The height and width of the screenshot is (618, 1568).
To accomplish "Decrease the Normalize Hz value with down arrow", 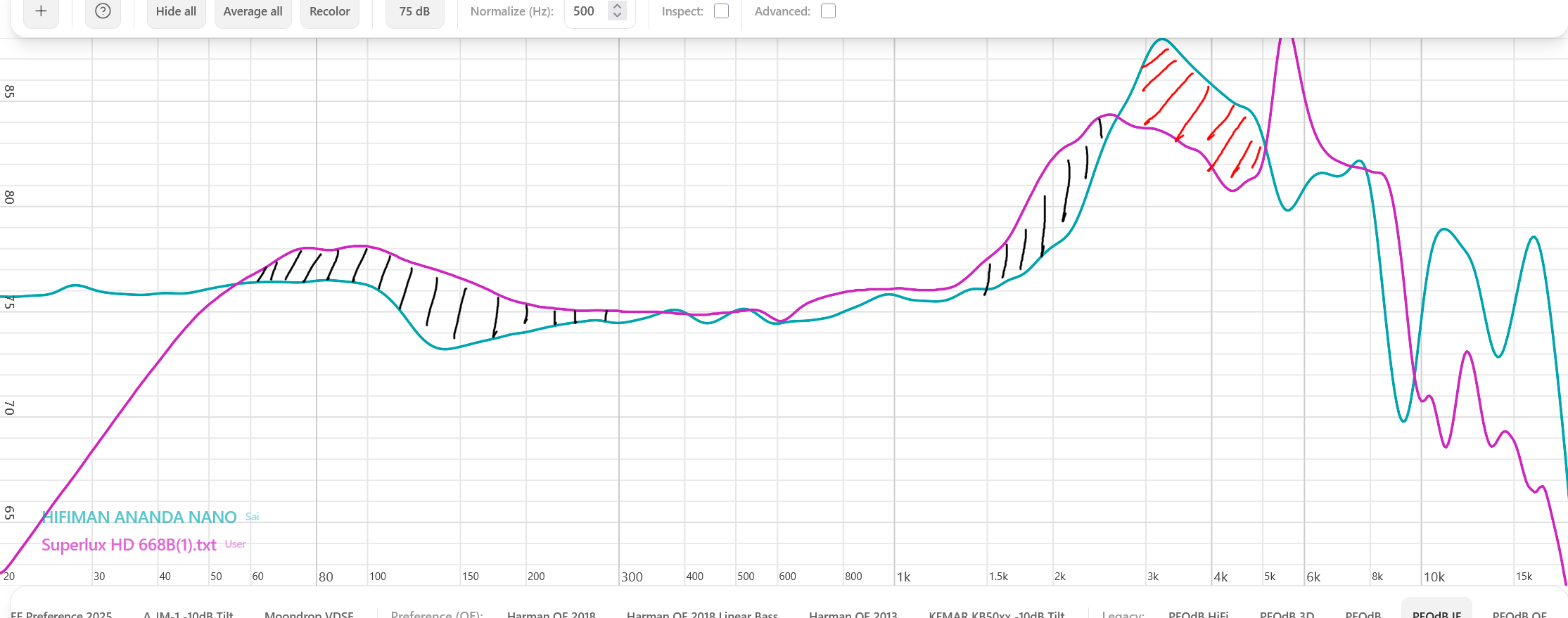I will coord(617,15).
